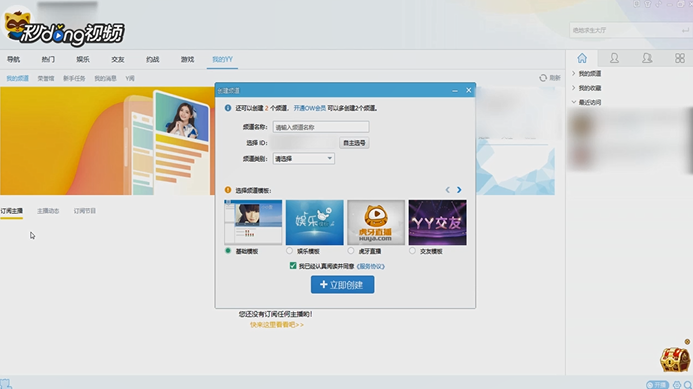Choose the basic template thumbnail

[253, 222]
